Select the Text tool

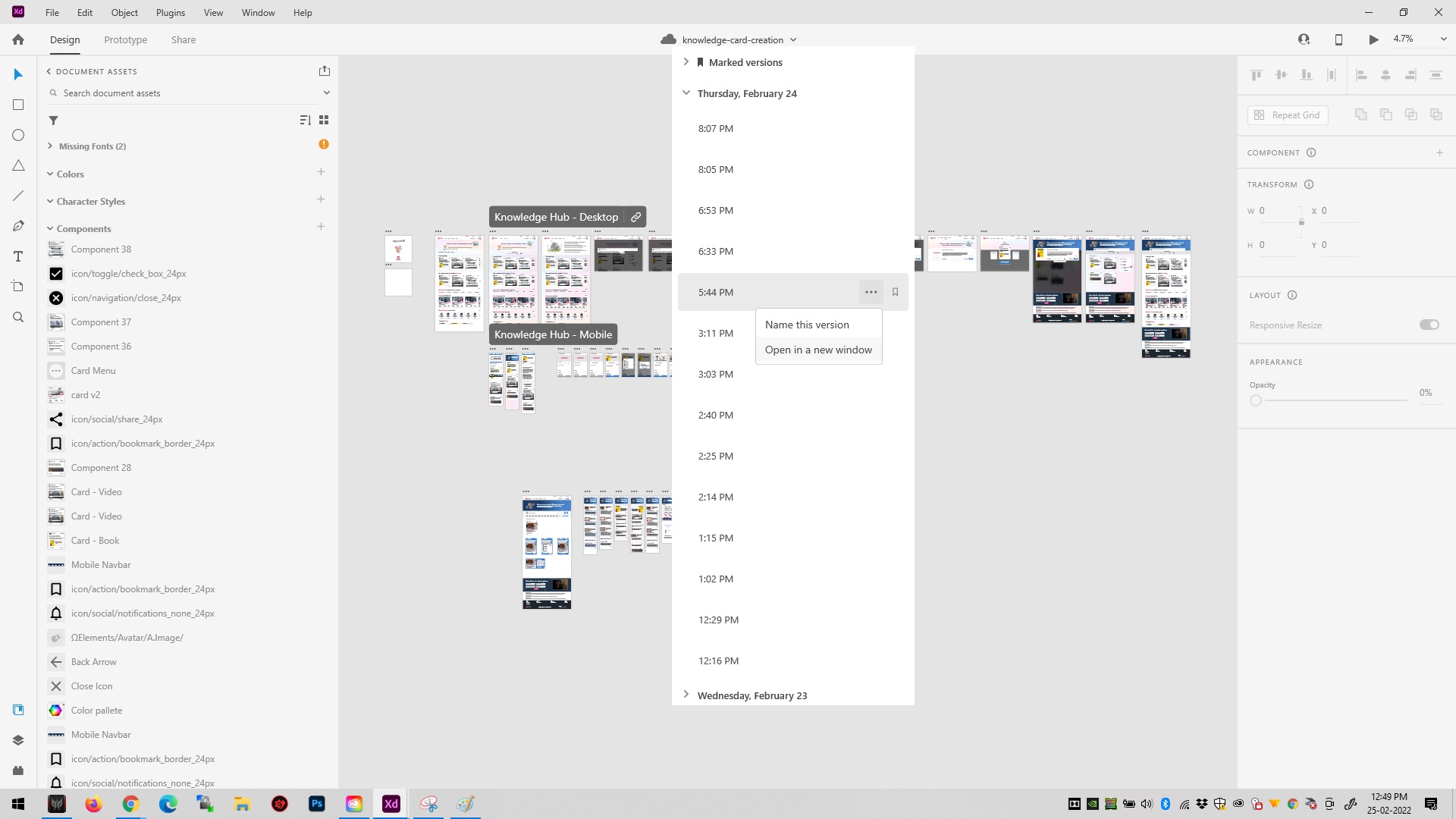tap(18, 256)
